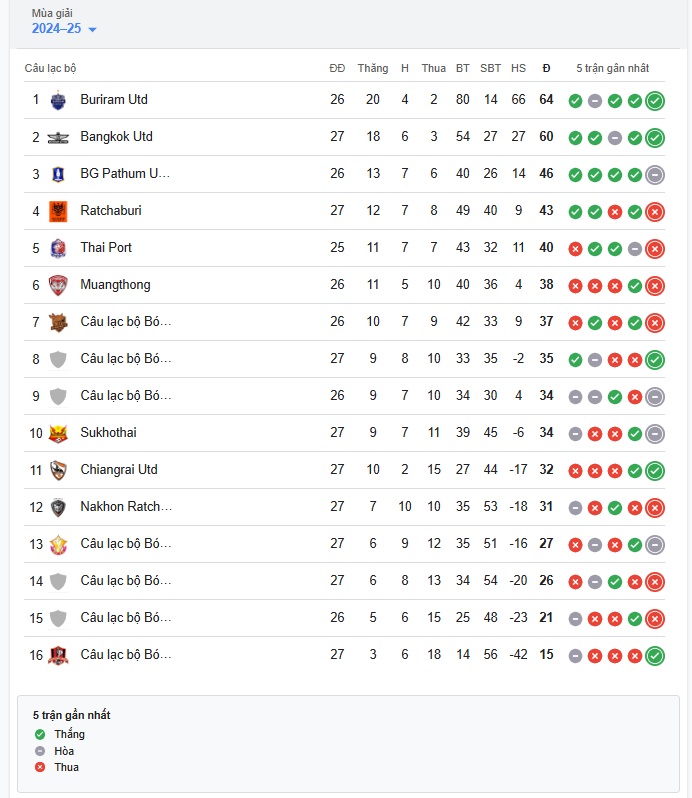Viewport: 692px width, 798px height.
Task: Open the 2024–25 season dropdown
Action: pyautogui.click(x=64, y=29)
